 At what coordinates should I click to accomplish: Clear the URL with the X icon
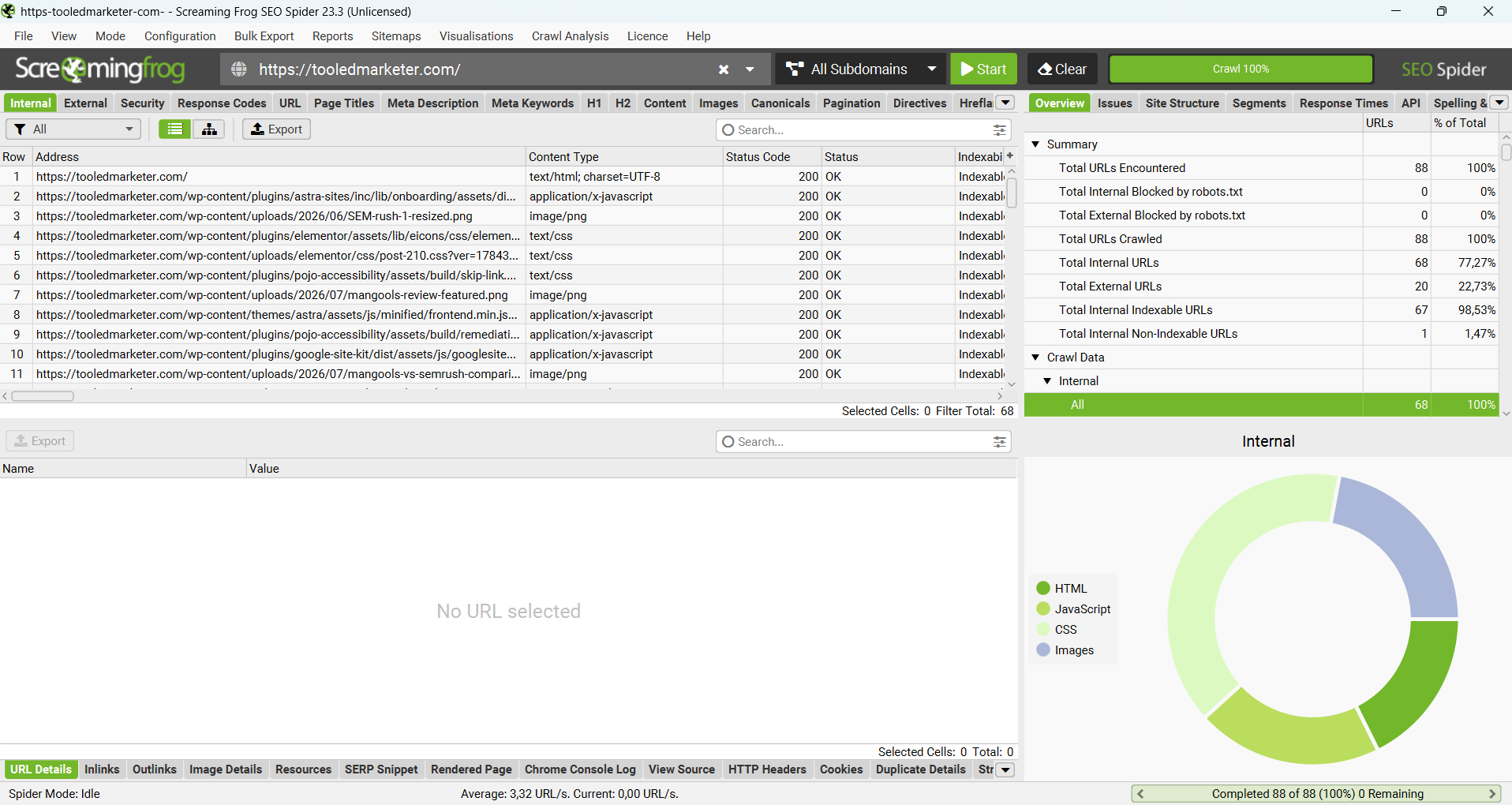(724, 69)
